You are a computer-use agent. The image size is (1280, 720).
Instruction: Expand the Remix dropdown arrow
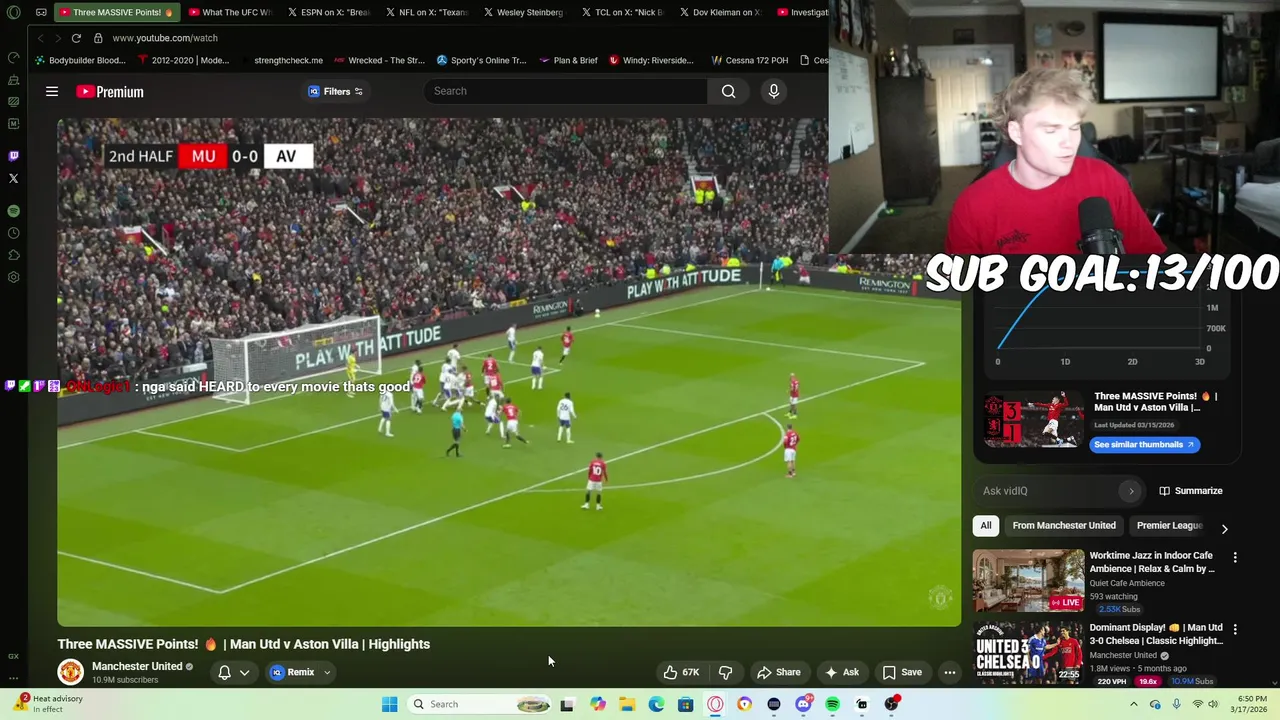327,672
